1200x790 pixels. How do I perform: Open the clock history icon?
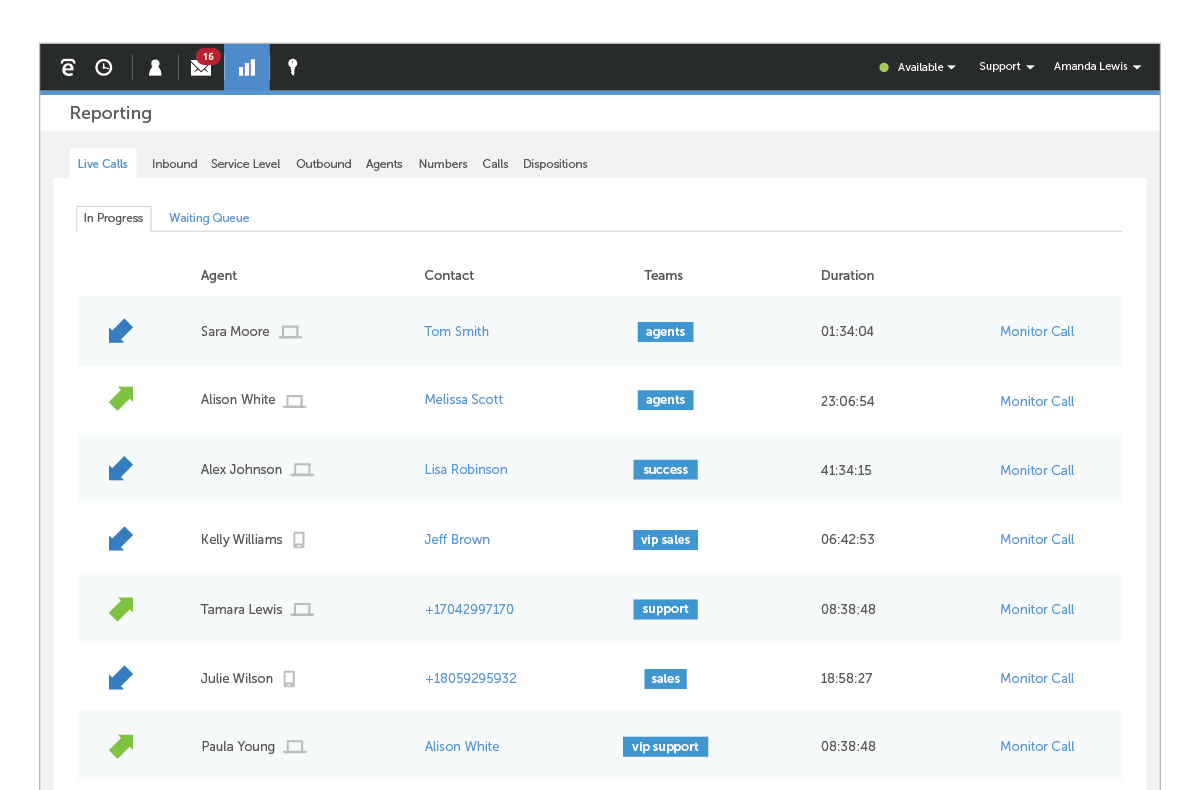point(104,67)
